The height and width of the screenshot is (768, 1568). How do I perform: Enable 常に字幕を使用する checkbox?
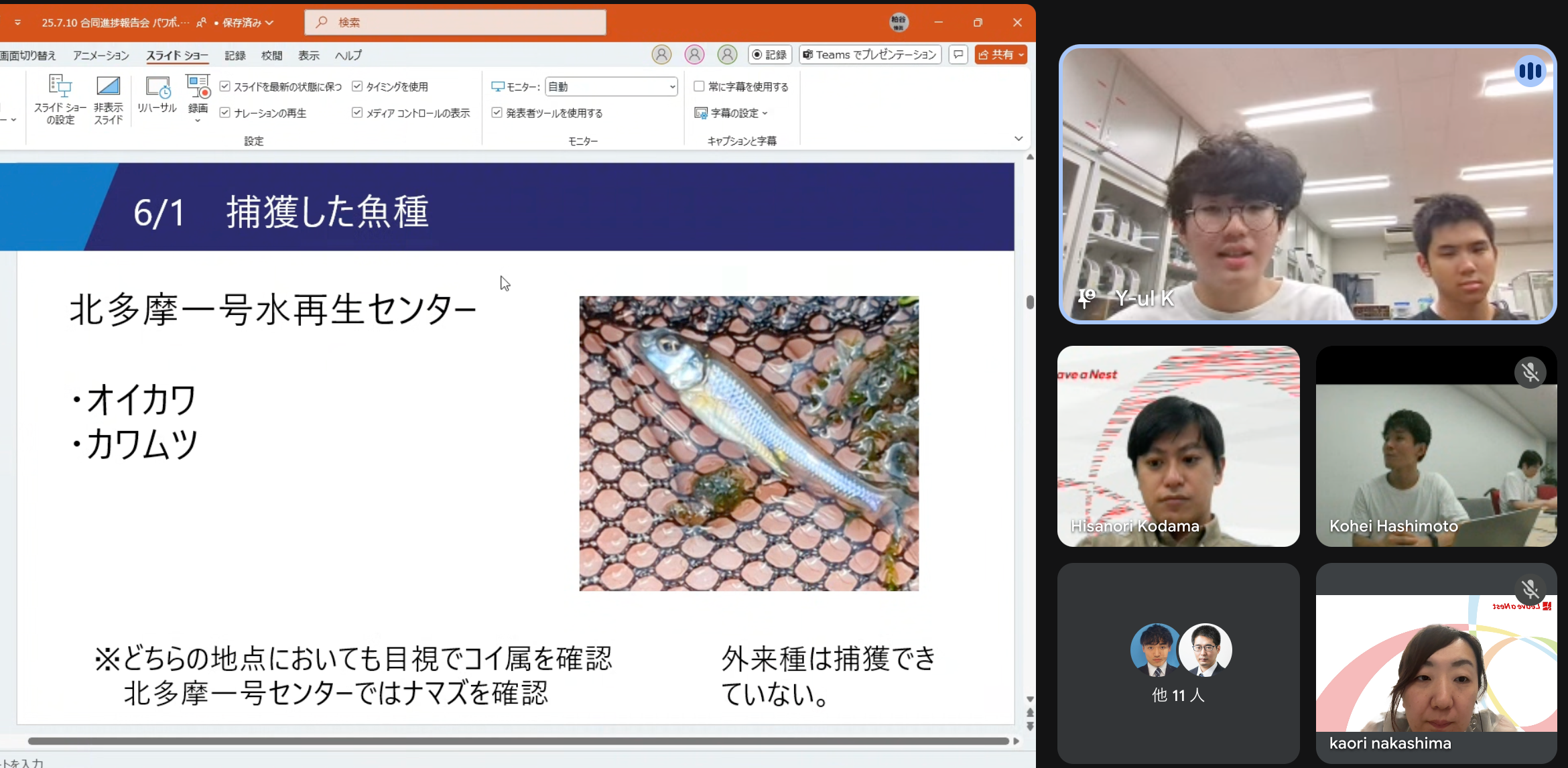click(699, 86)
